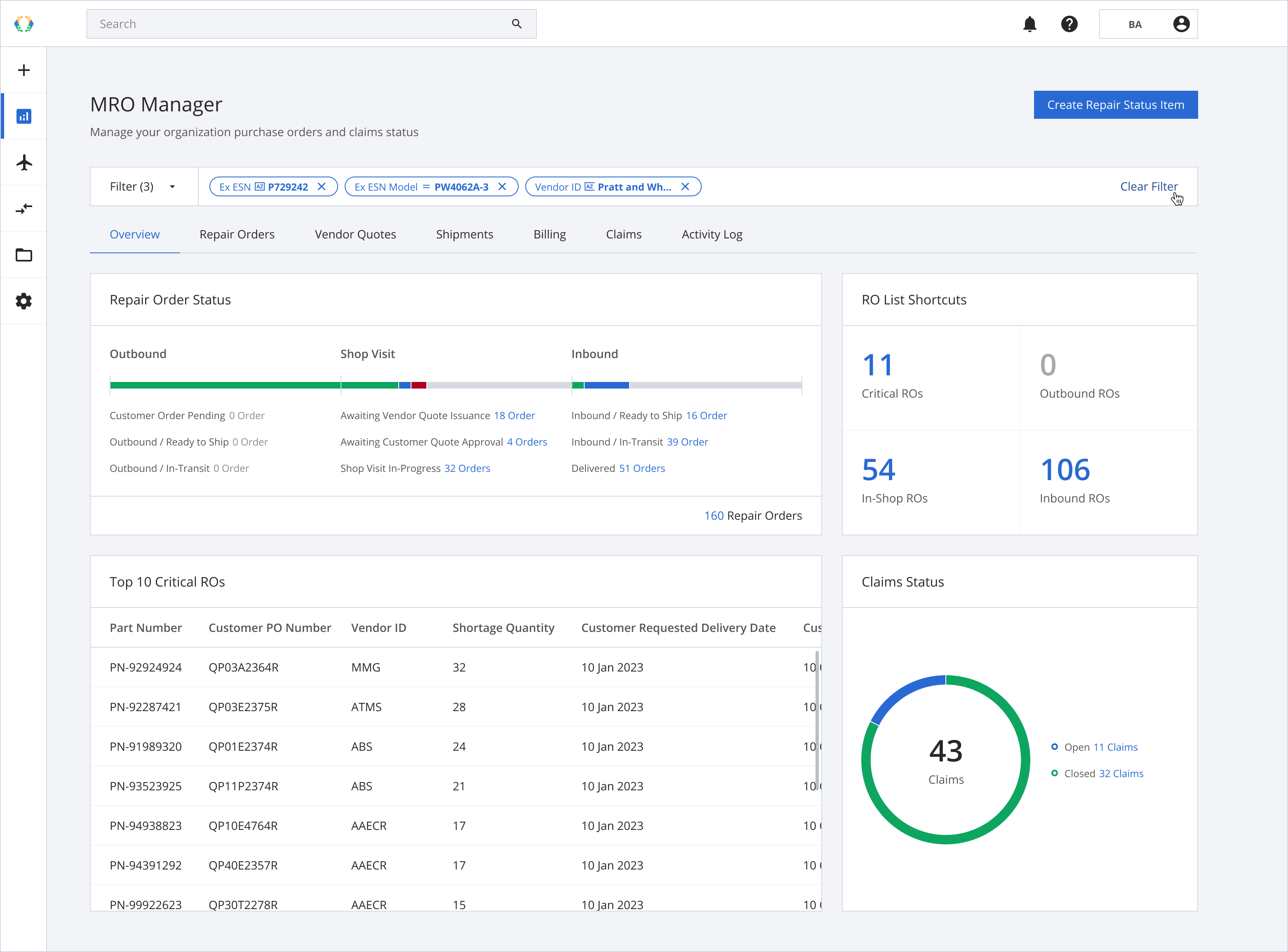Open the 51 Orders delivered link
The height and width of the screenshot is (952, 1288).
pyautogui.click(x=642, y=469)
